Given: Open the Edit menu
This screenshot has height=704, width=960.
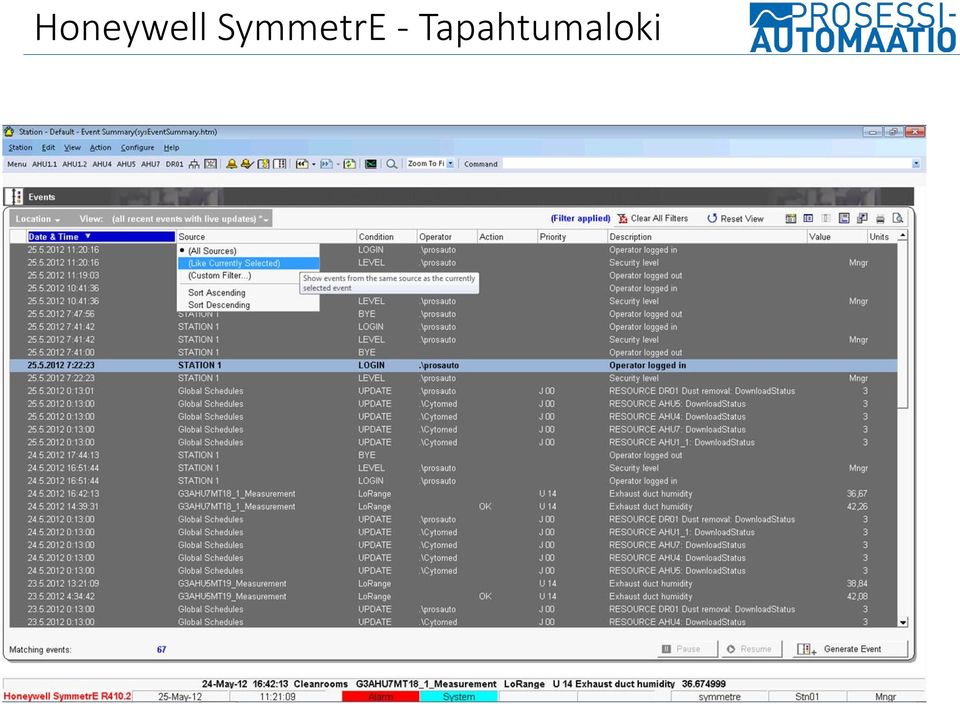Looking at the screenshot, I should pyautogui.click(x=48, y=148).
